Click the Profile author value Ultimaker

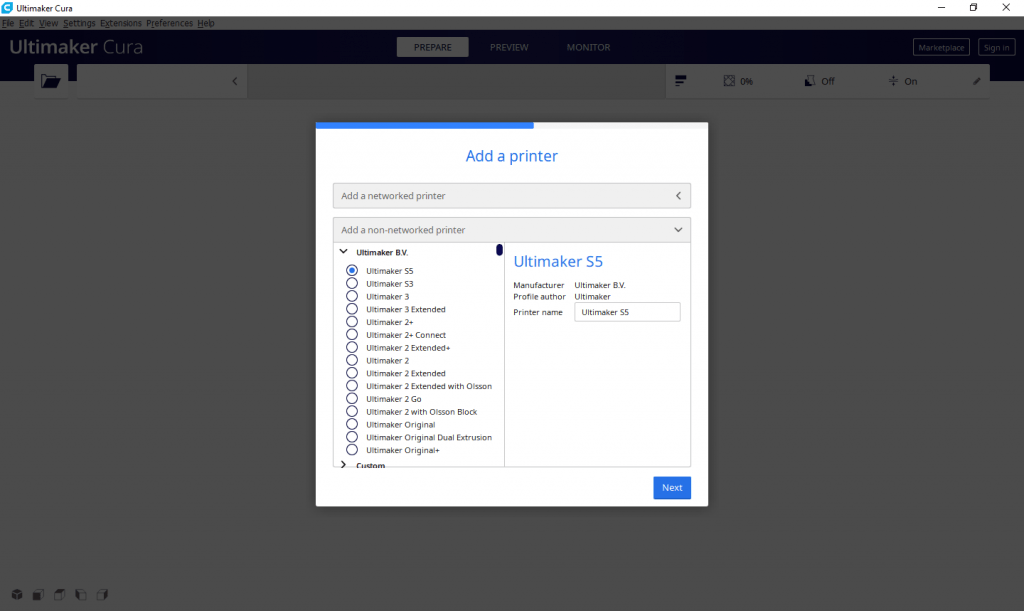[x=592, y=296]
